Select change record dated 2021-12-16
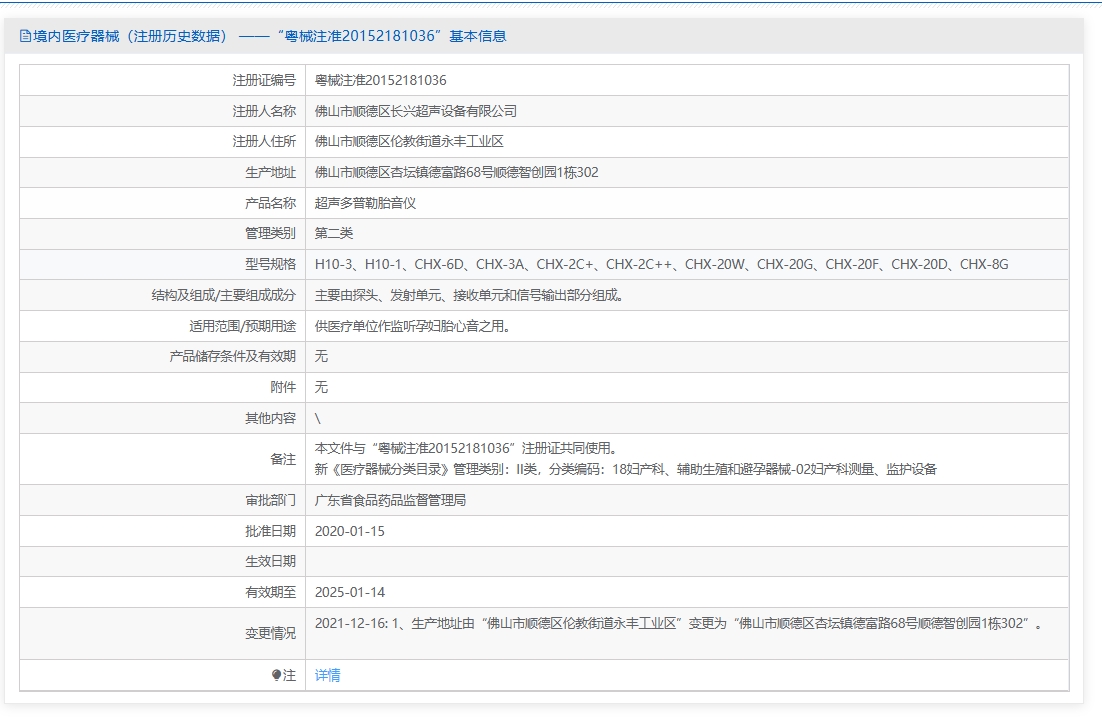1102x721 pixels. click(x=678, y=623)
